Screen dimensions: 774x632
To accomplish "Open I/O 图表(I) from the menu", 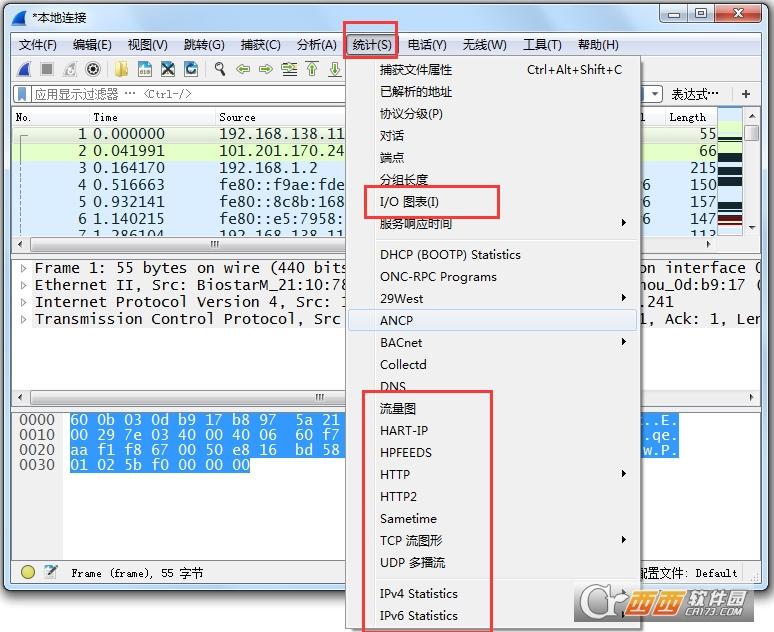I will tap(492, 202).
